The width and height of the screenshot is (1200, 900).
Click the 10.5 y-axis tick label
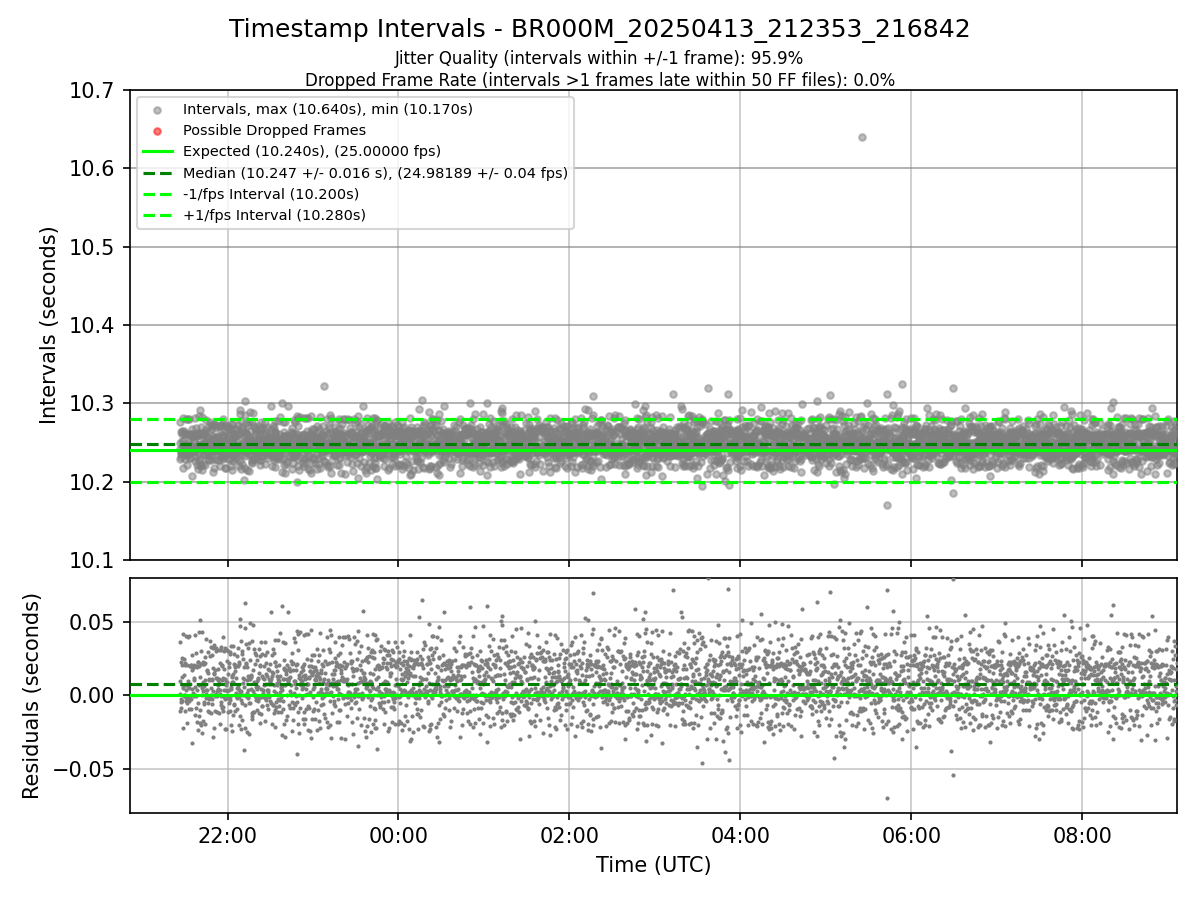(93, 247)
